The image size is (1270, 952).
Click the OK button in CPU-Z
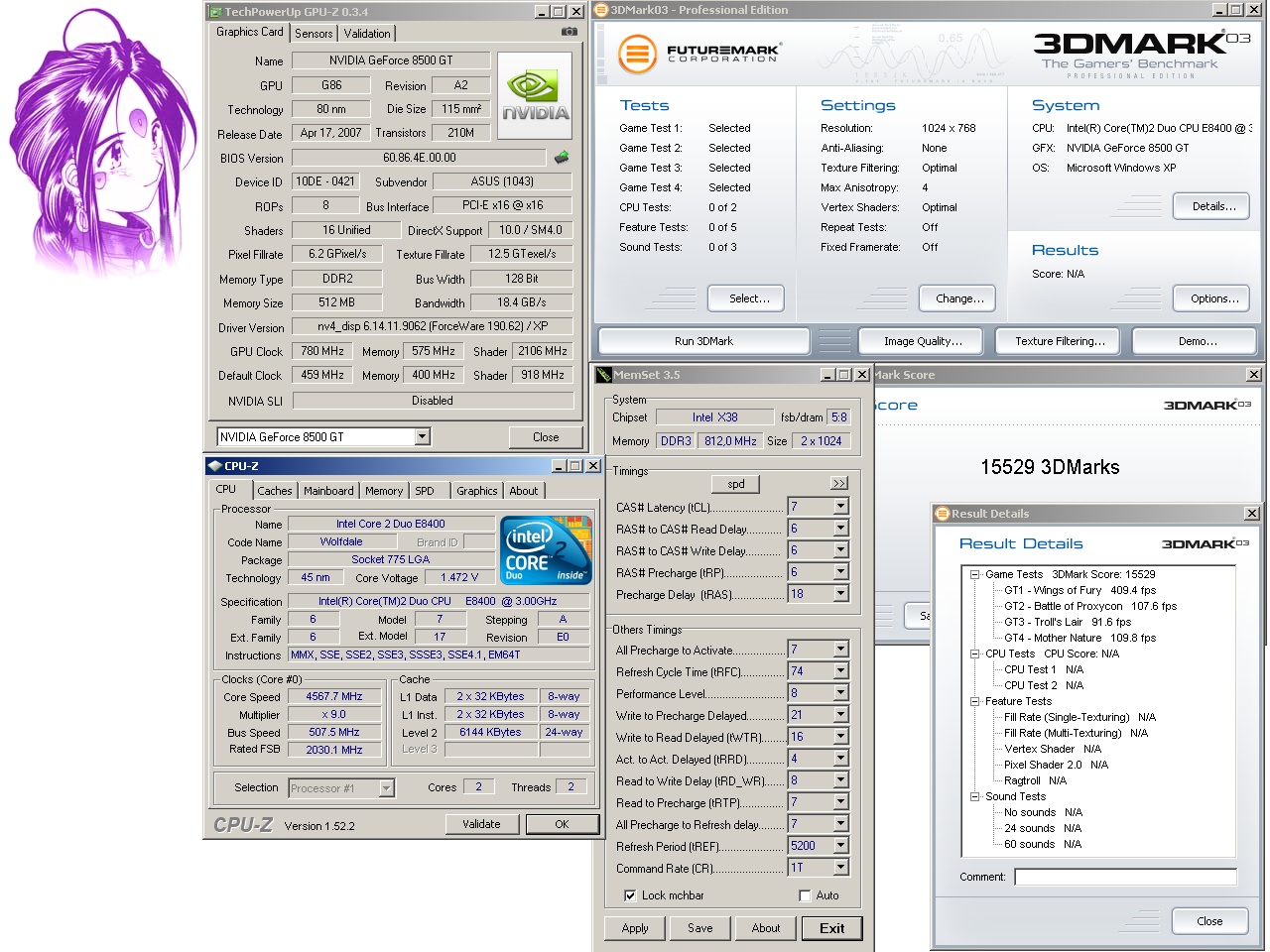pyautogui.click(x=562, y=824)
